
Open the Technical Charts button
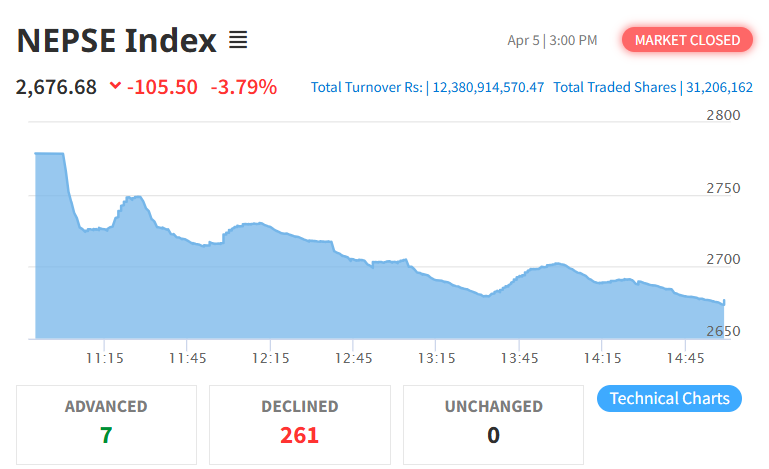click(669, 398)
